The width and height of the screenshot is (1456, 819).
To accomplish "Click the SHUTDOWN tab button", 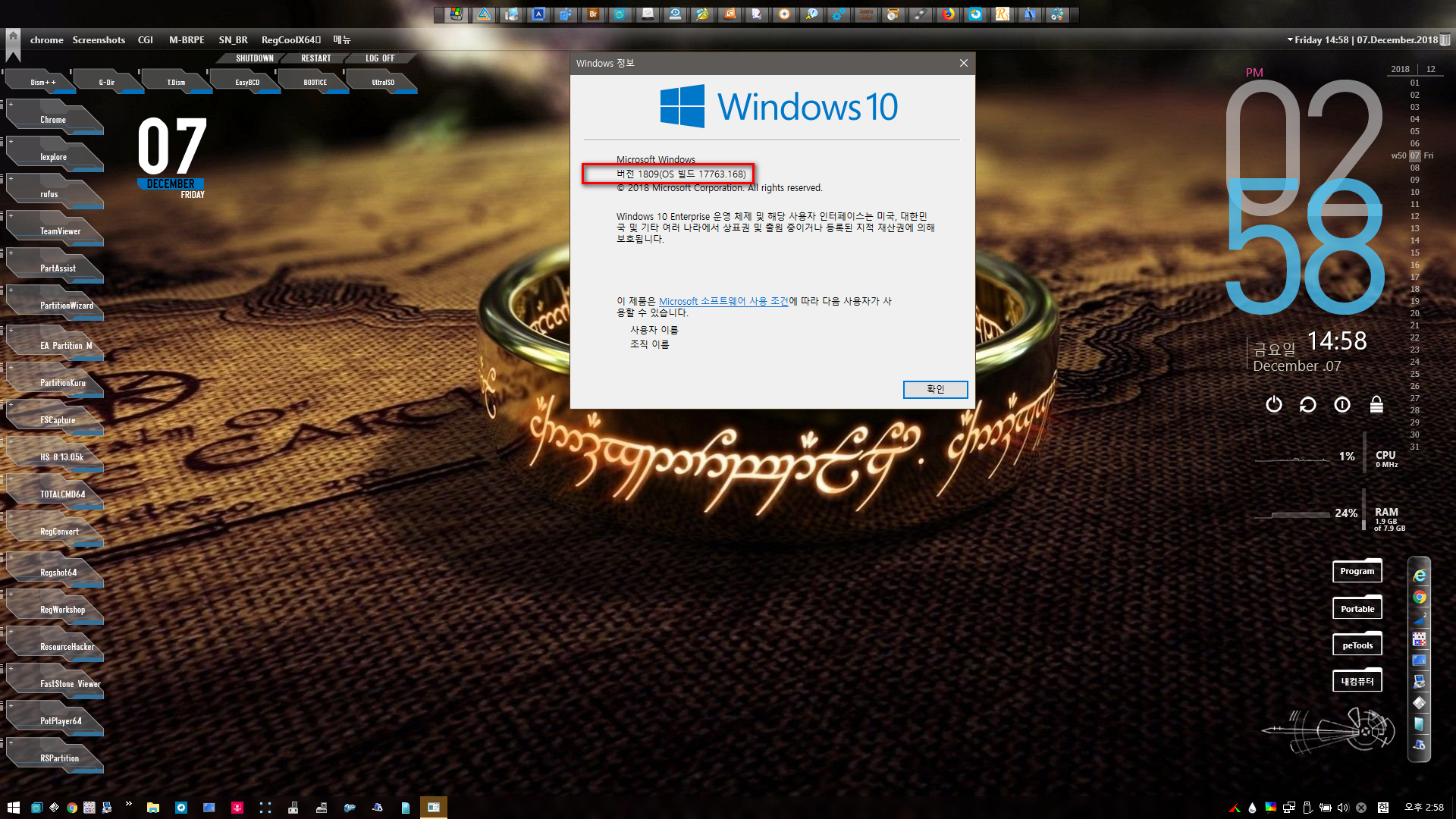I will pyautogui.click(x=254, y=58).
